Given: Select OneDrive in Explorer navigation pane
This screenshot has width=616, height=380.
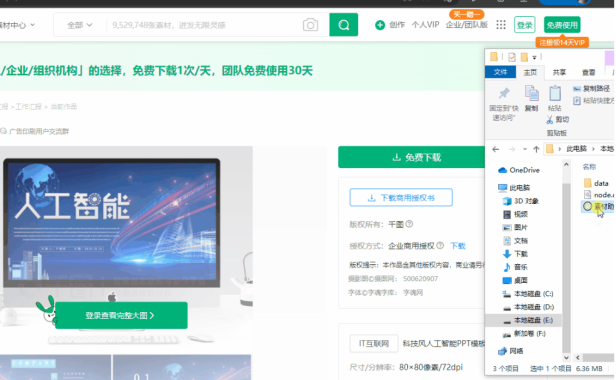Looking at the screenshot, I should pos(519,170).
